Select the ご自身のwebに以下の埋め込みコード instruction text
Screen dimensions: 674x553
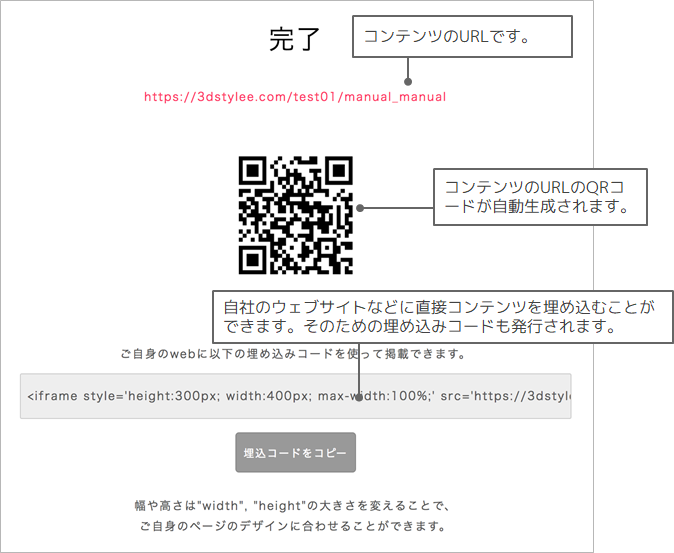click(293, 354)
